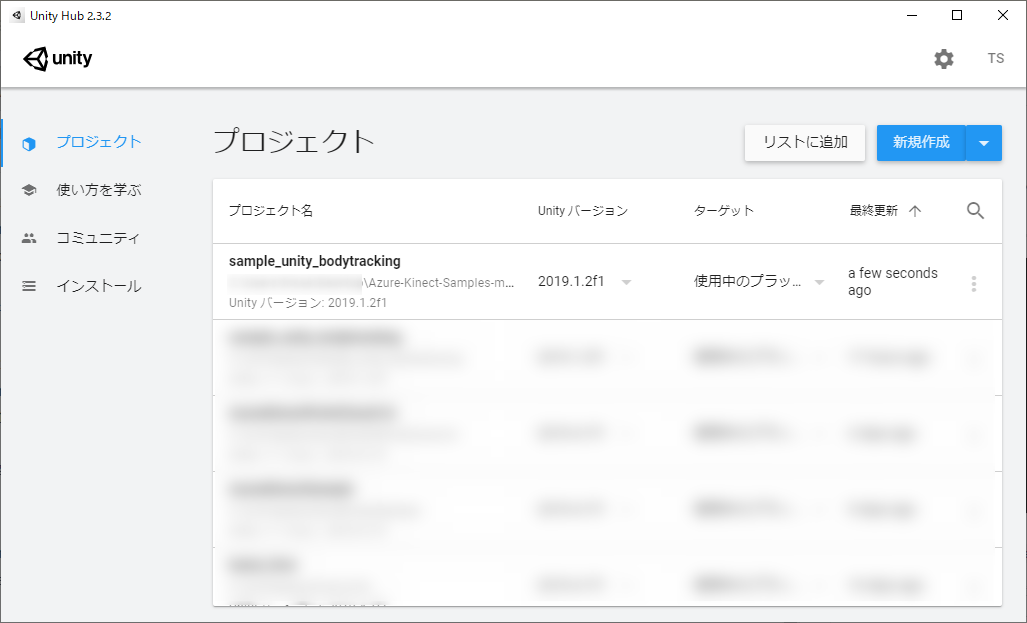Open the target platform dropdown 使用中のプラッ…

coord(819,282)
